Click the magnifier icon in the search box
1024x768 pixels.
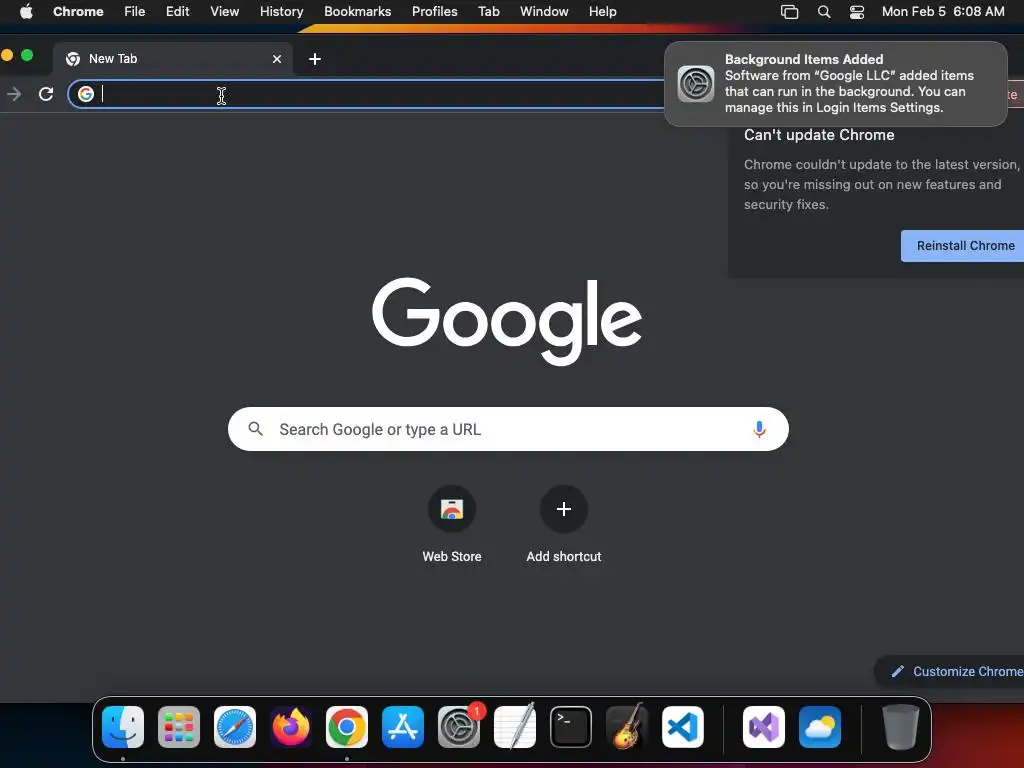coord(255,429)
